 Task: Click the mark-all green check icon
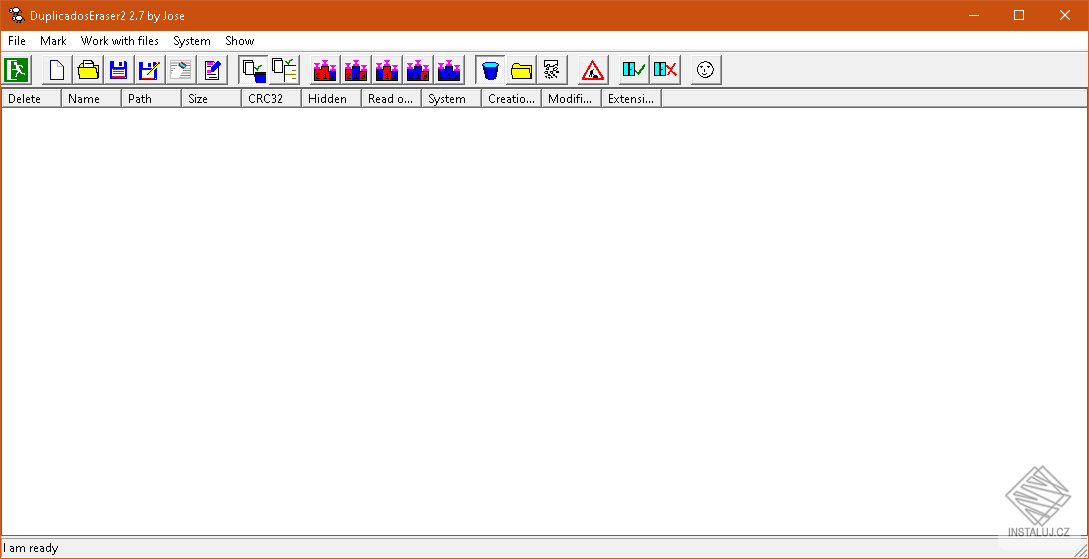click(x=634, y=70)
